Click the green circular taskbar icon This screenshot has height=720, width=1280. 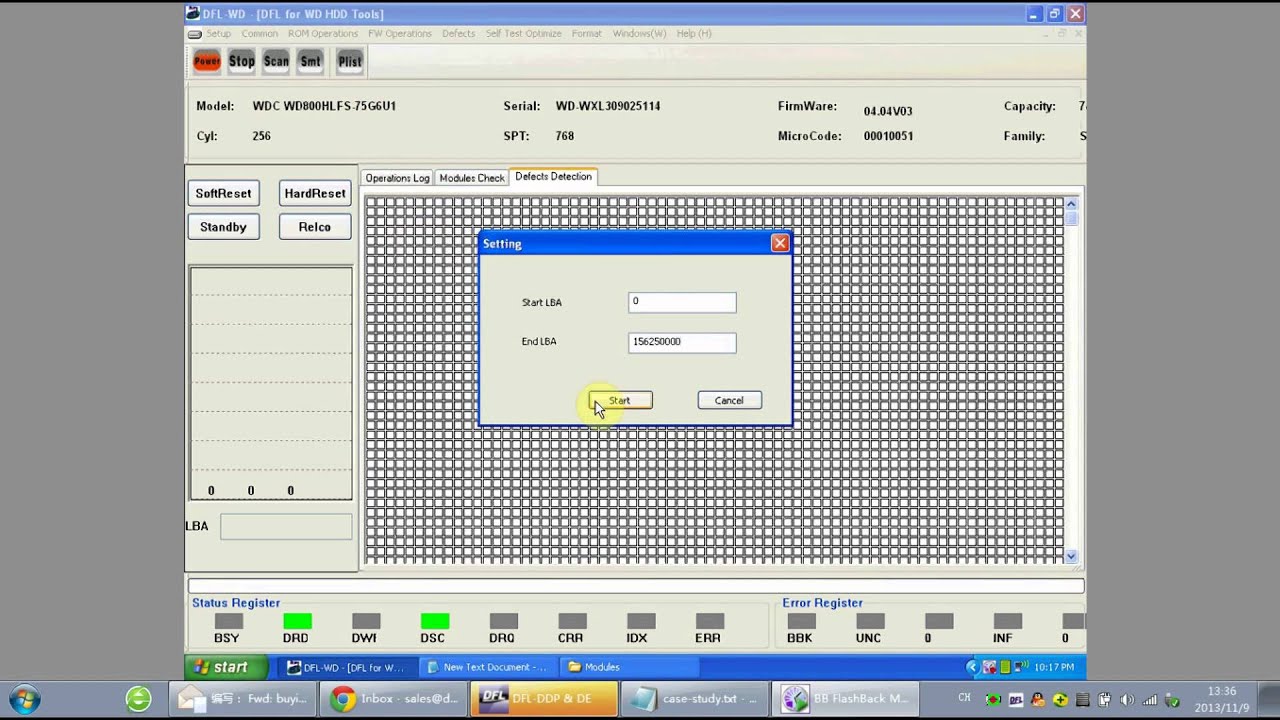[x=138, y=699]
